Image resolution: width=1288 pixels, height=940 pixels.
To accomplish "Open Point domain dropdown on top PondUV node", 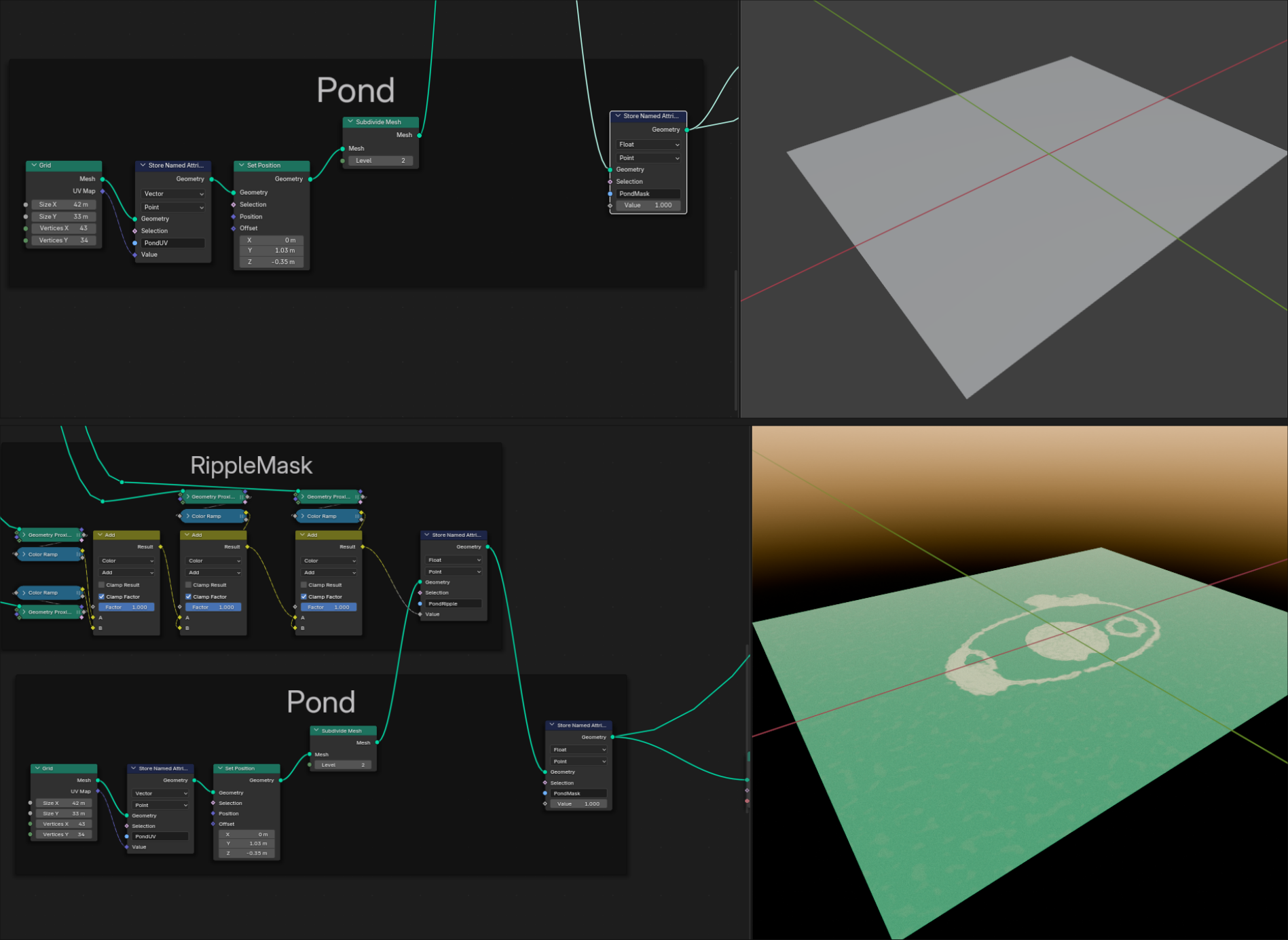I will pos(173,207).
